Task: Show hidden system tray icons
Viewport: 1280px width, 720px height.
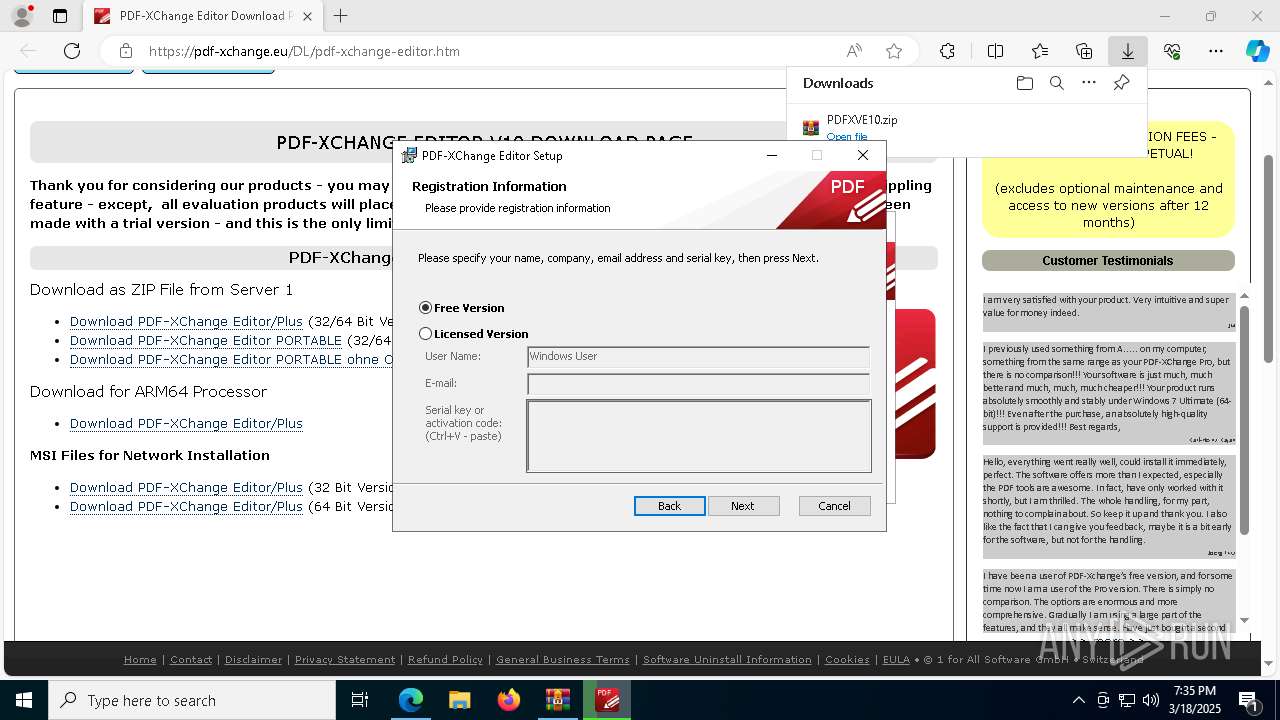Action: pyautogui.click(x=1078, y=700)
